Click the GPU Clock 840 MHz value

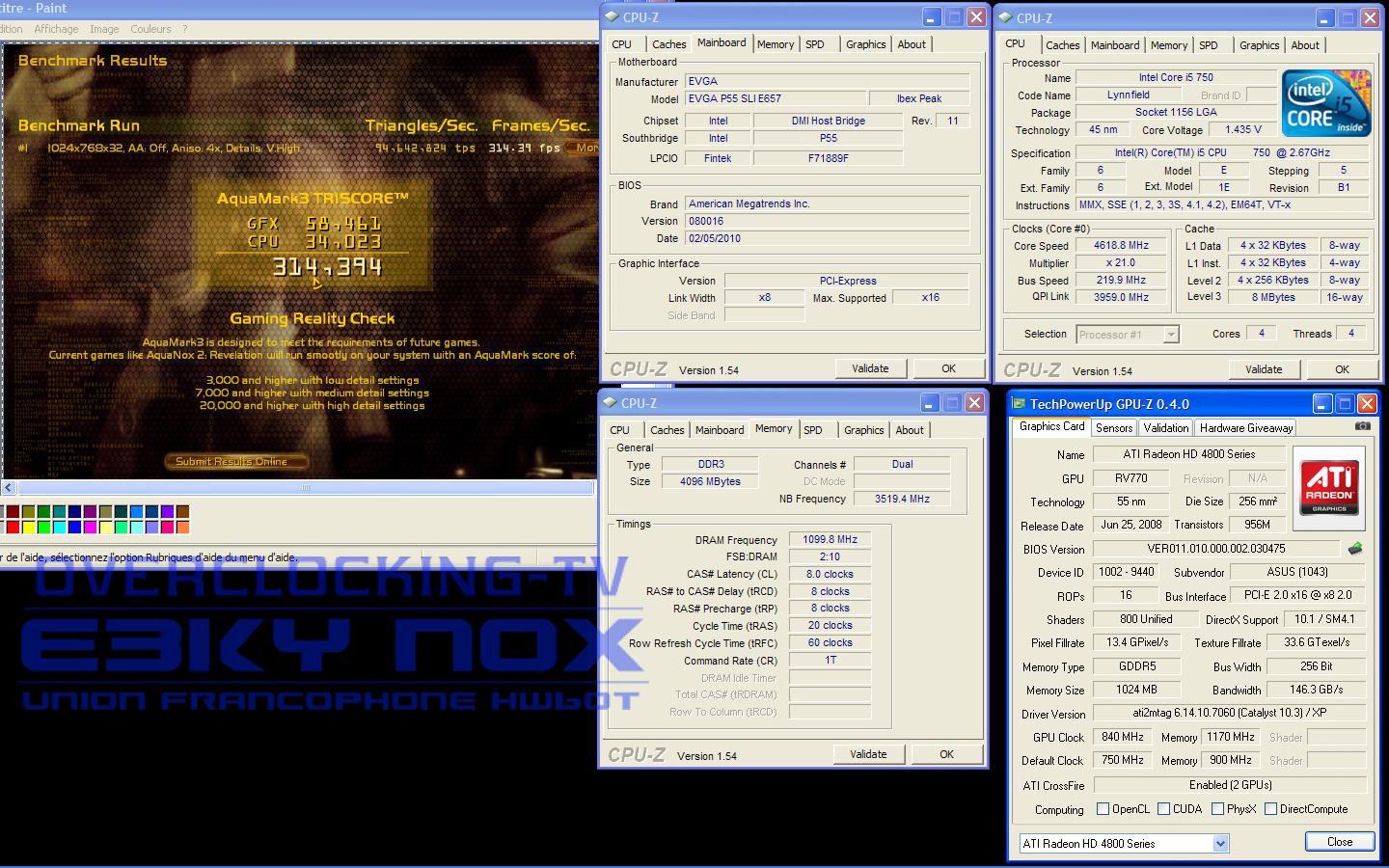pos(1123,737)
